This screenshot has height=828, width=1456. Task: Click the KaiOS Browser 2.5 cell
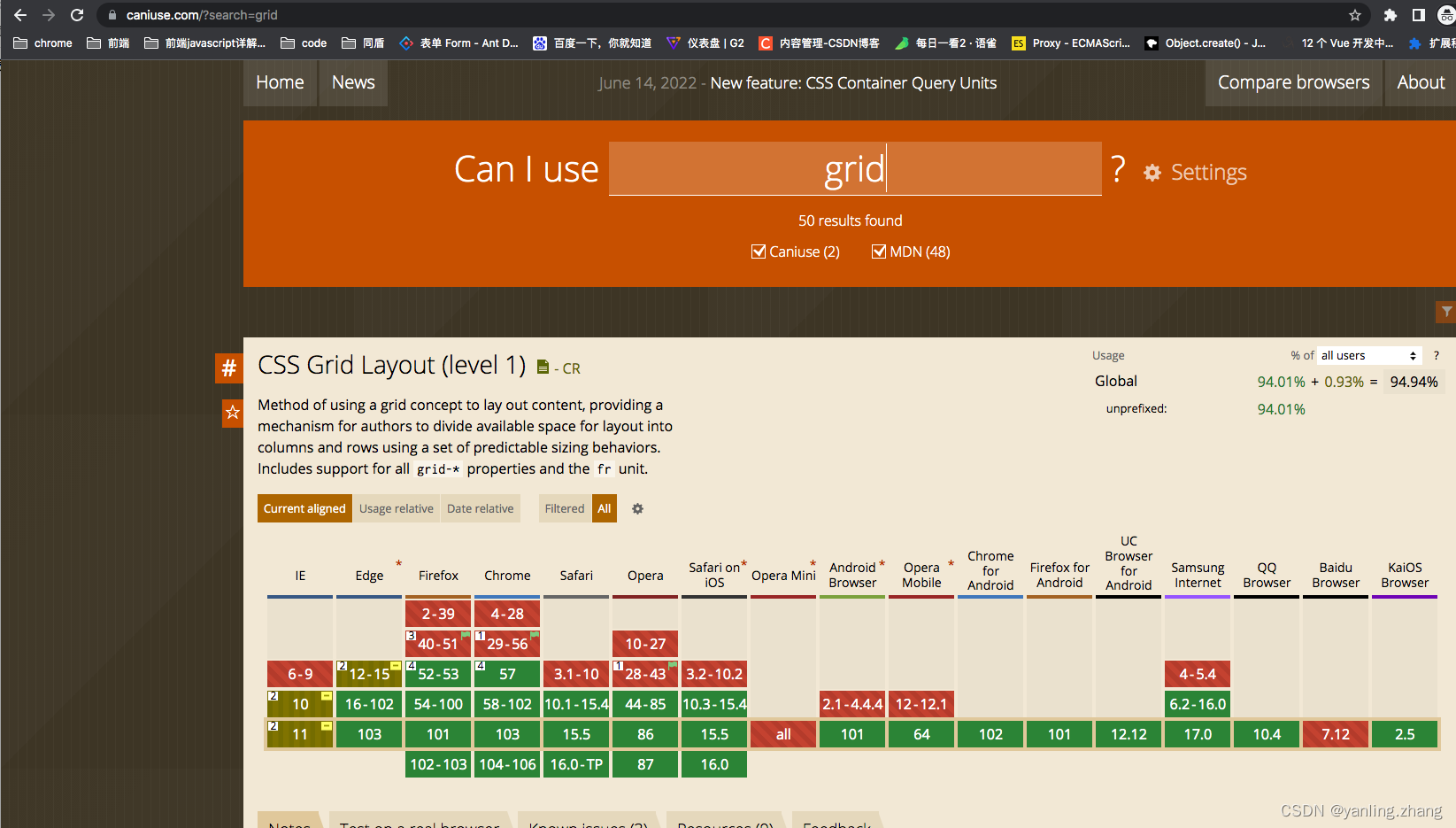pyautogui.click(x=1405, y=734)
